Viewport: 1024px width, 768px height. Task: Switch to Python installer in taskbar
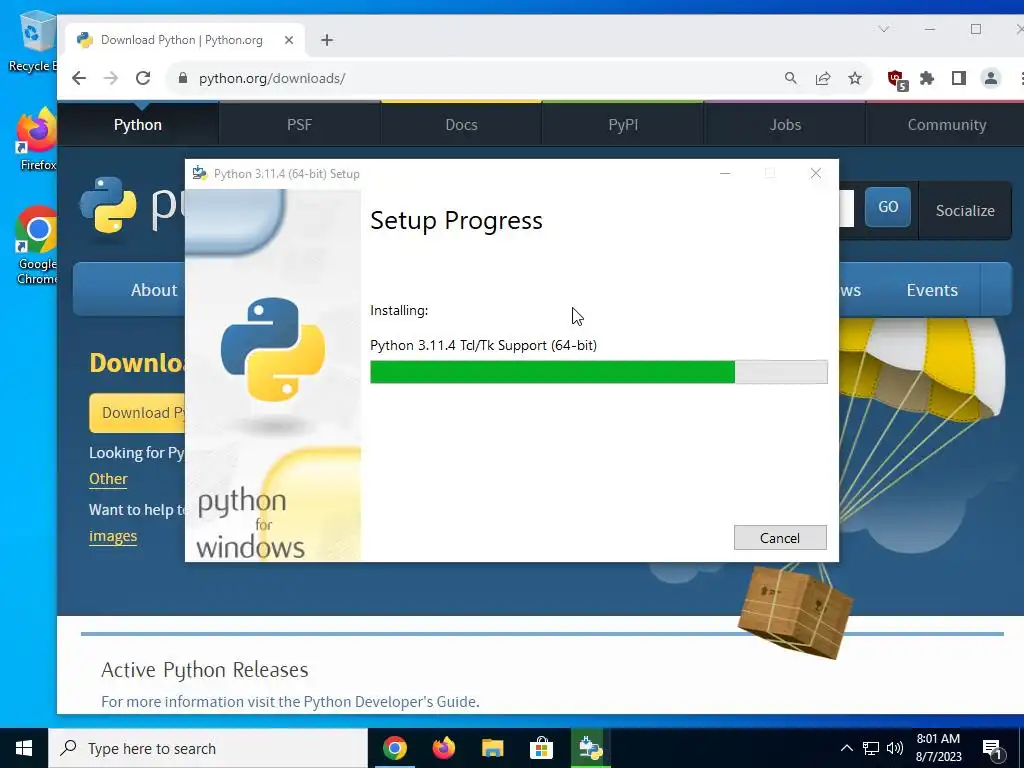[x=590, y=748]
